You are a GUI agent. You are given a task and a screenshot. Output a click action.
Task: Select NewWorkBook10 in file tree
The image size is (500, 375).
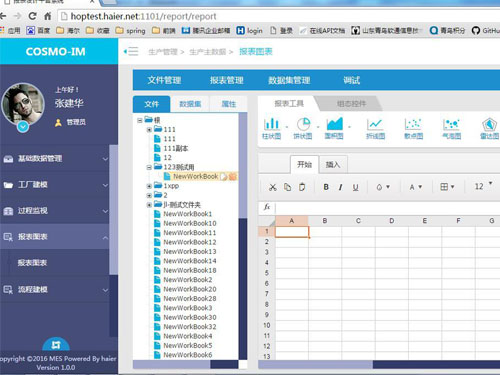click(190, 223)
